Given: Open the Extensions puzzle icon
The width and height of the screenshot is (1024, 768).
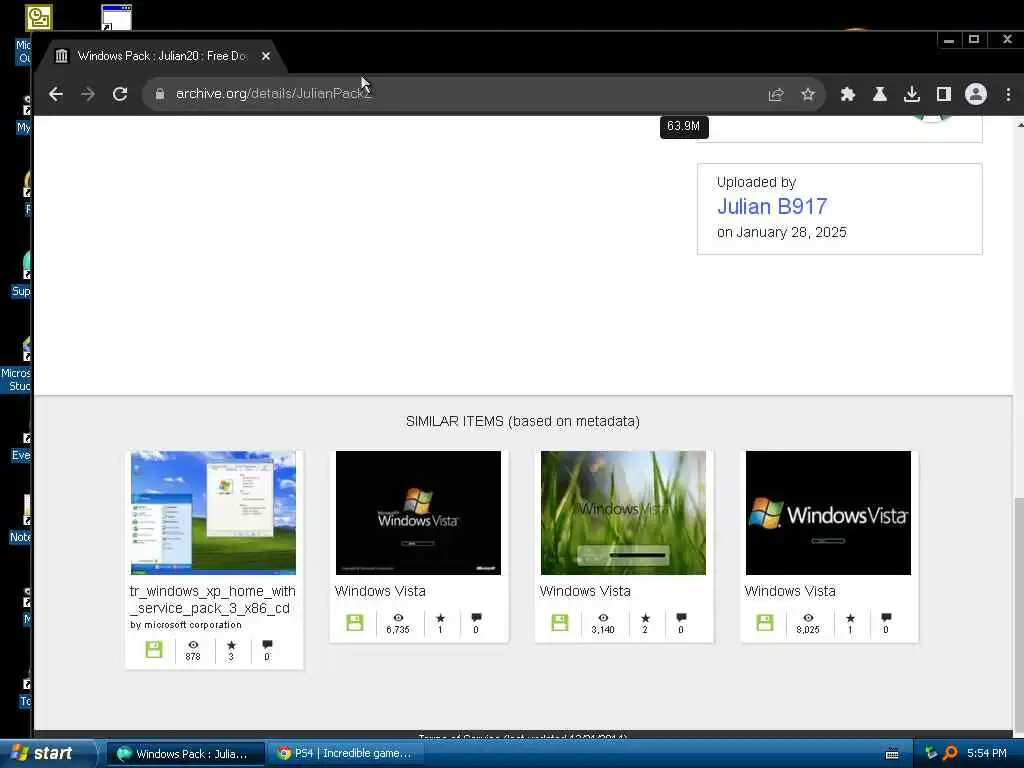Looking at the screenshot, I should (848, 95).
